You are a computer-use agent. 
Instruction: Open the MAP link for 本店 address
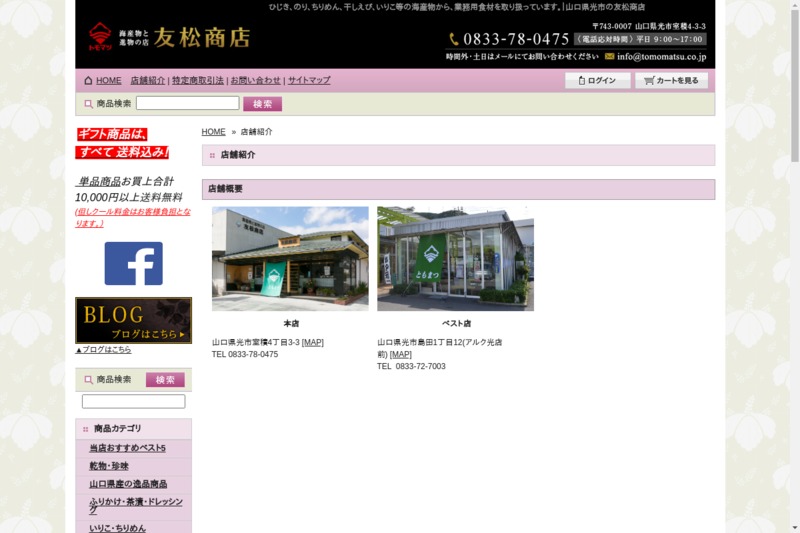coord(313,342)
